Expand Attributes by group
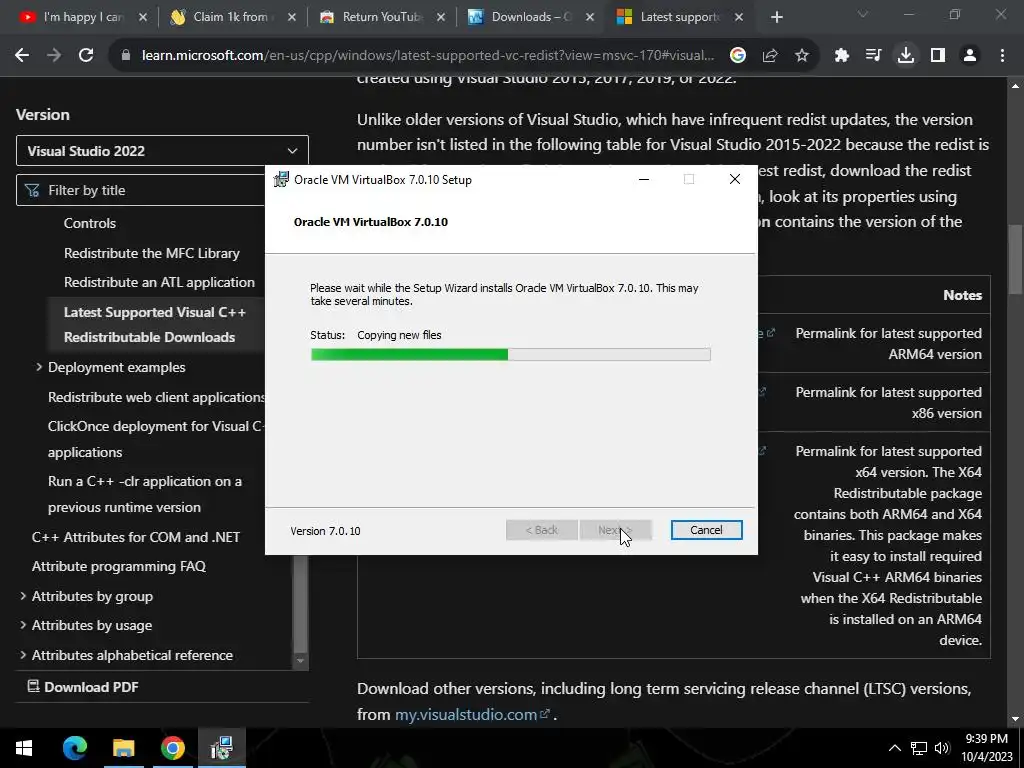Image resolution: width=1024 pixels, height=768 pixels. [x=23, y=596]
